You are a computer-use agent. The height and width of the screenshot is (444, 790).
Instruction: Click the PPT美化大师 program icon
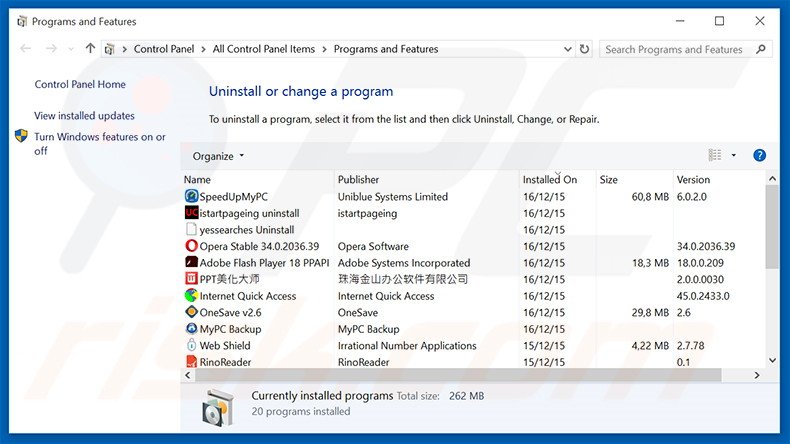tap(191, 279)
